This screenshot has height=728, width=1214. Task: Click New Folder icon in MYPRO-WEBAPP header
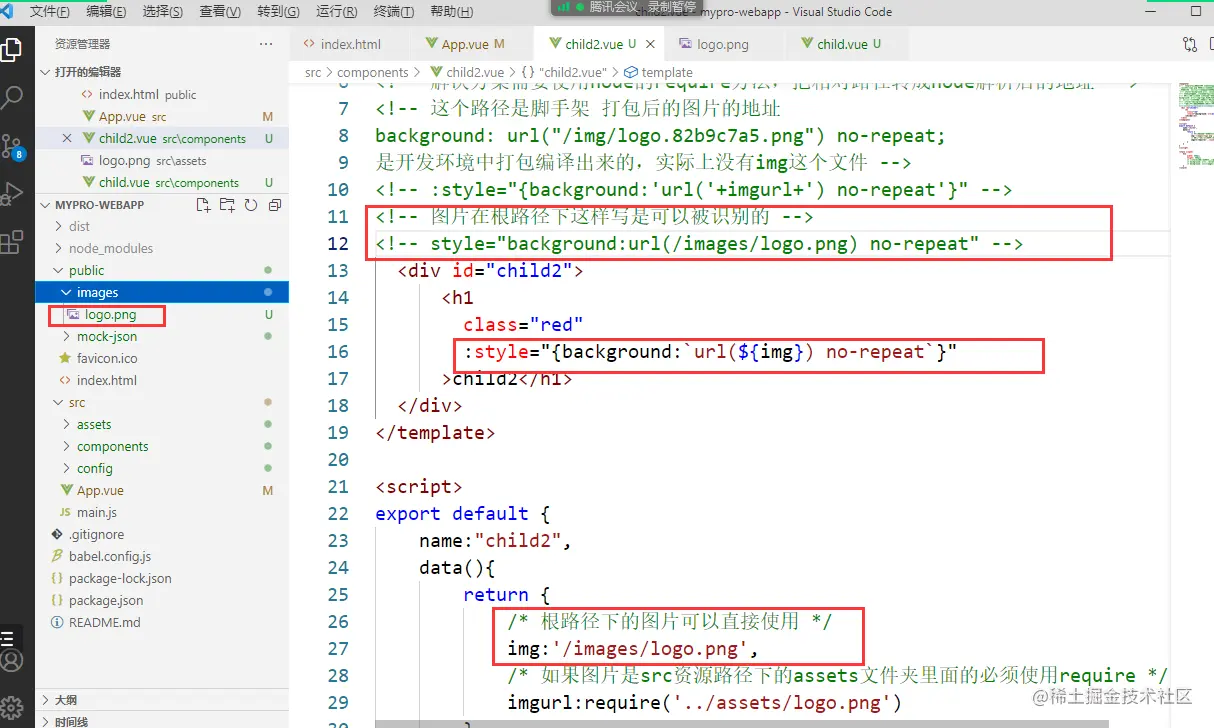click(x=227, y=204)
